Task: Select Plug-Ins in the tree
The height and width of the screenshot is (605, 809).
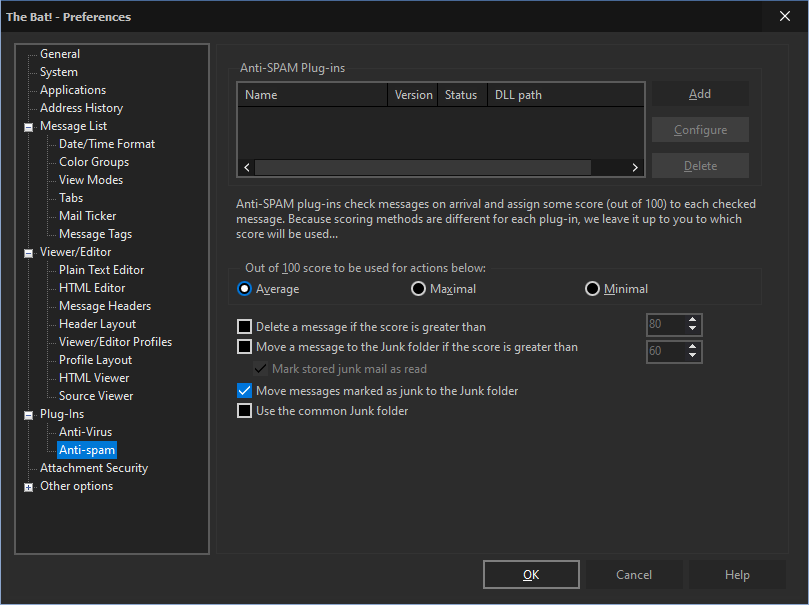Action: 62,414
